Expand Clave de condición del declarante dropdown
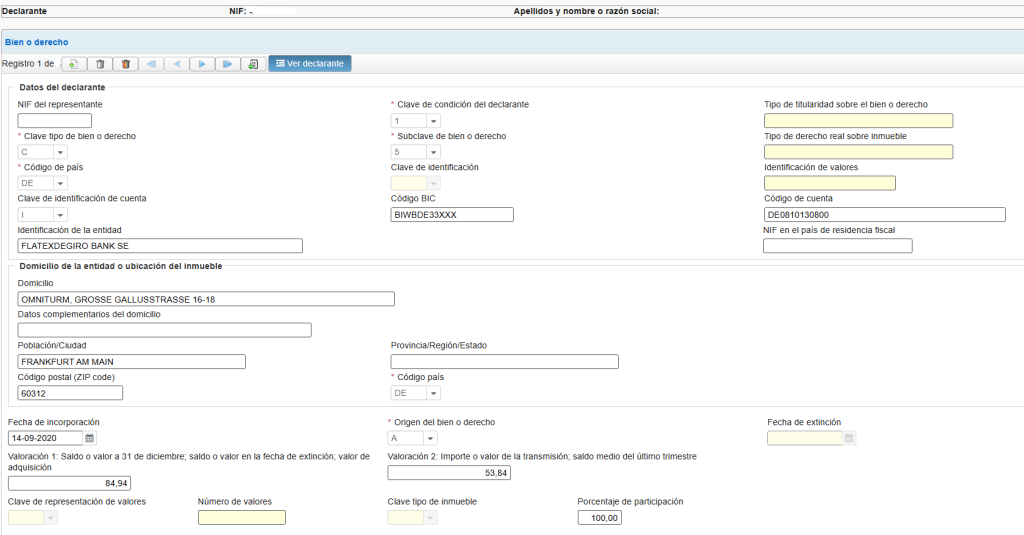The width and height of the screenshot is (1024, 535). point(433,121)
